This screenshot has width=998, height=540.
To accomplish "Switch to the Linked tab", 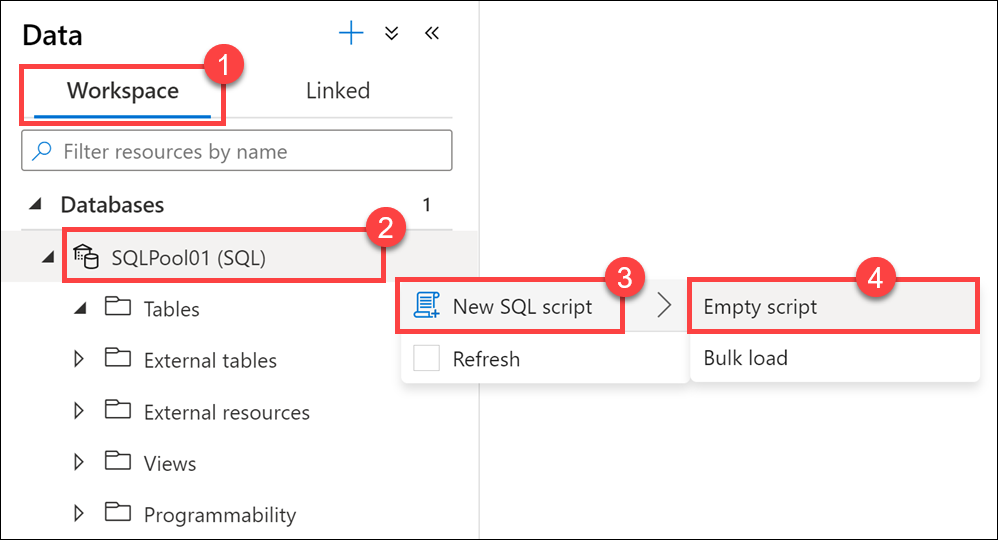I will tap(338, 91).
